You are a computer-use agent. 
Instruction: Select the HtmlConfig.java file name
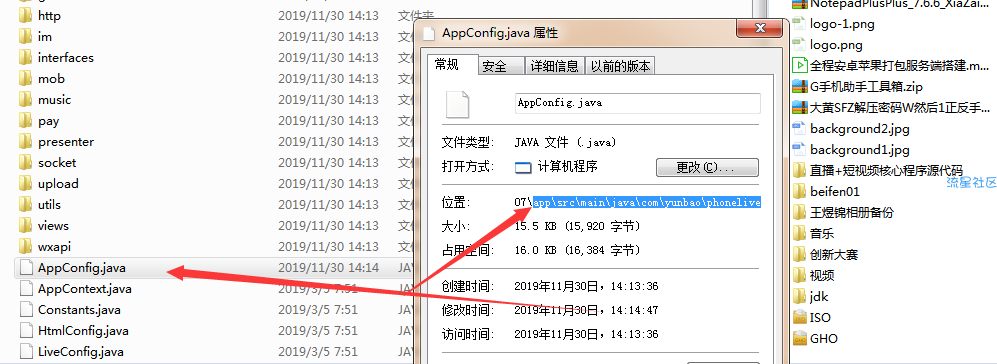tap(83, 330)
